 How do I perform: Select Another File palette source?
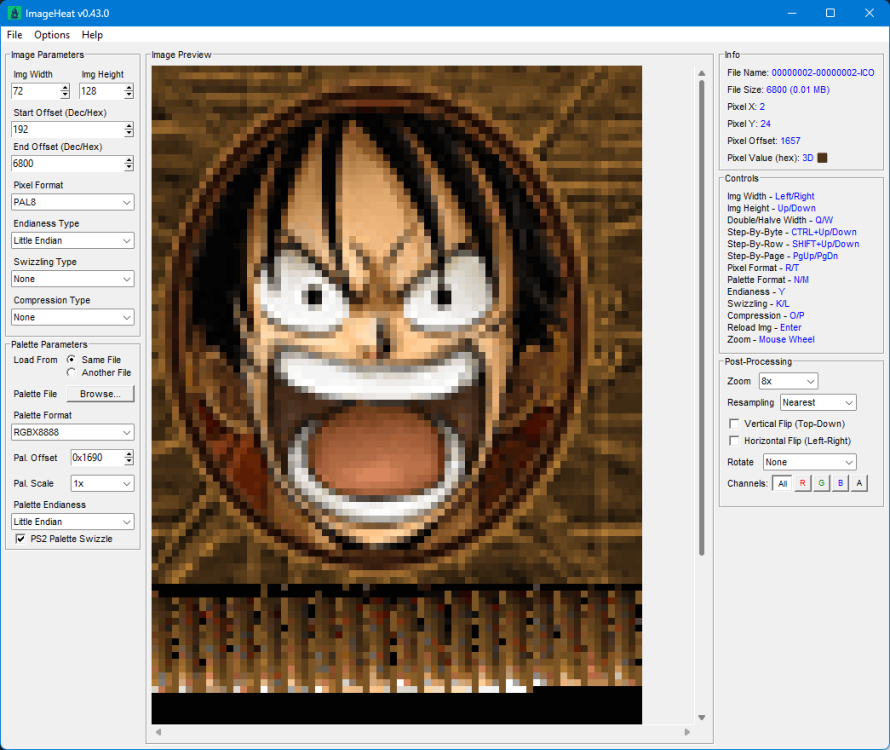tap(71, 372)
